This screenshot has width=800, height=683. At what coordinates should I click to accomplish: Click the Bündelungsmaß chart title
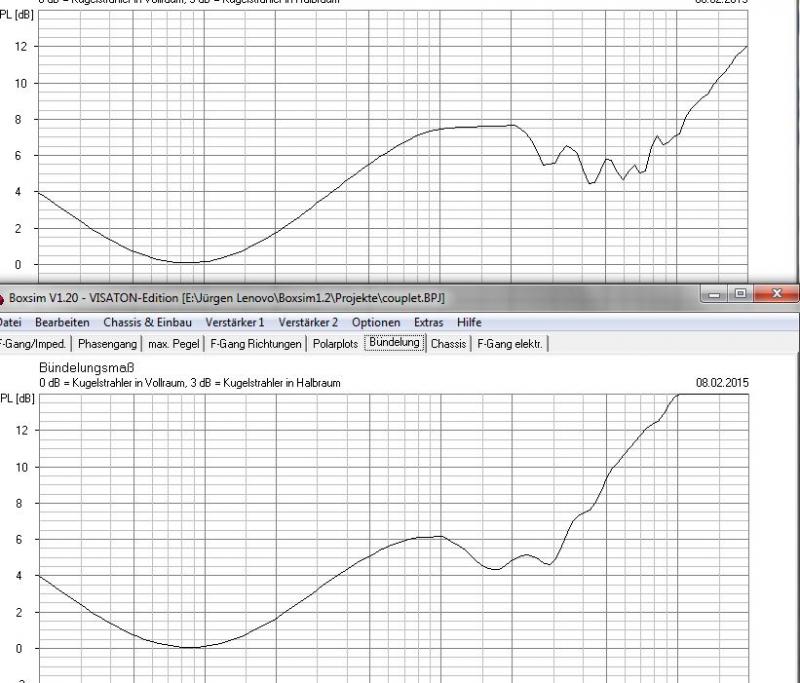tap(87, 368)
